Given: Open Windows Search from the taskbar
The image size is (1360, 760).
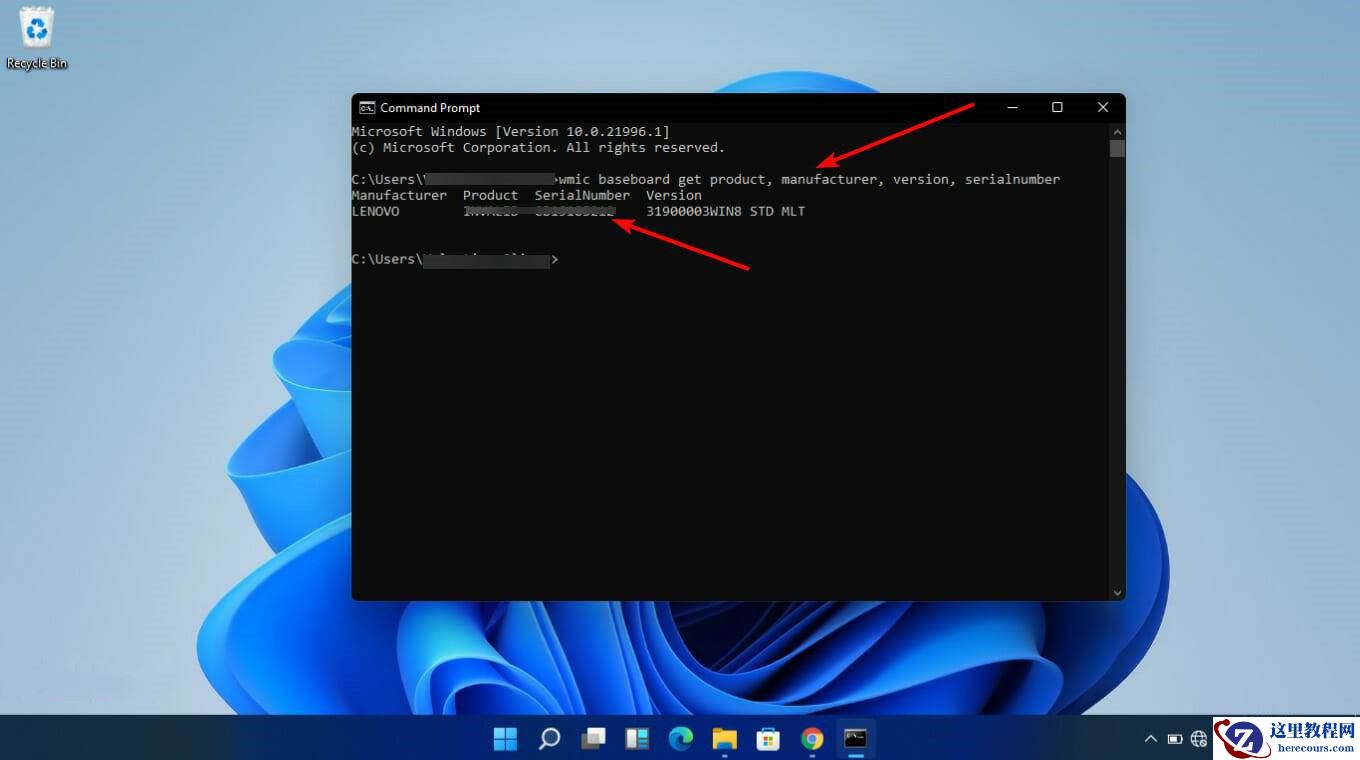Looking at the screenshot, I should click(549, 738).
